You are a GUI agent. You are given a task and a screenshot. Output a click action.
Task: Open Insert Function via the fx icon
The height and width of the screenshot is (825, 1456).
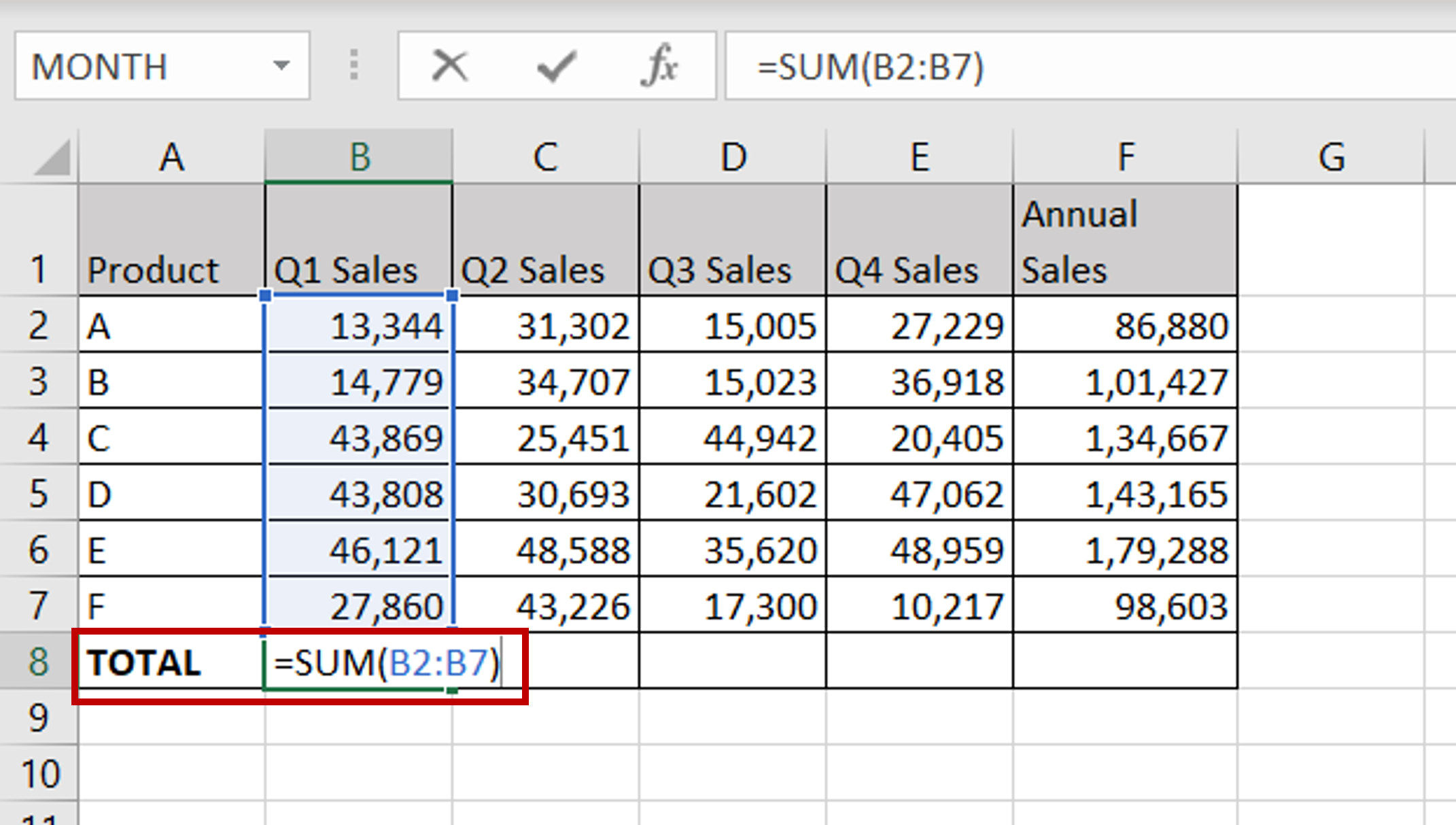(x=662, y=65)
